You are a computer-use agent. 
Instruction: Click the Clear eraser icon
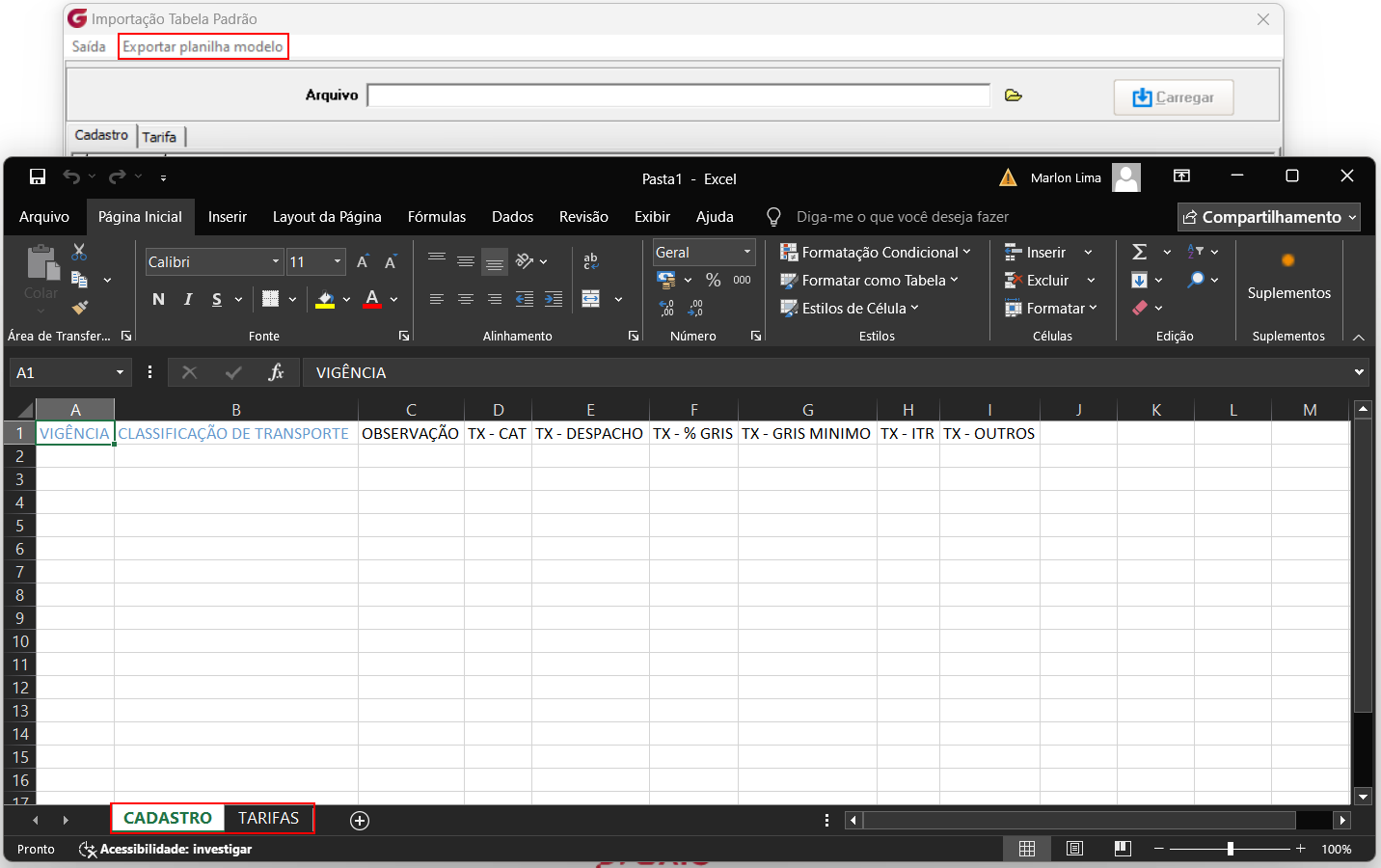coord(1140,308)
